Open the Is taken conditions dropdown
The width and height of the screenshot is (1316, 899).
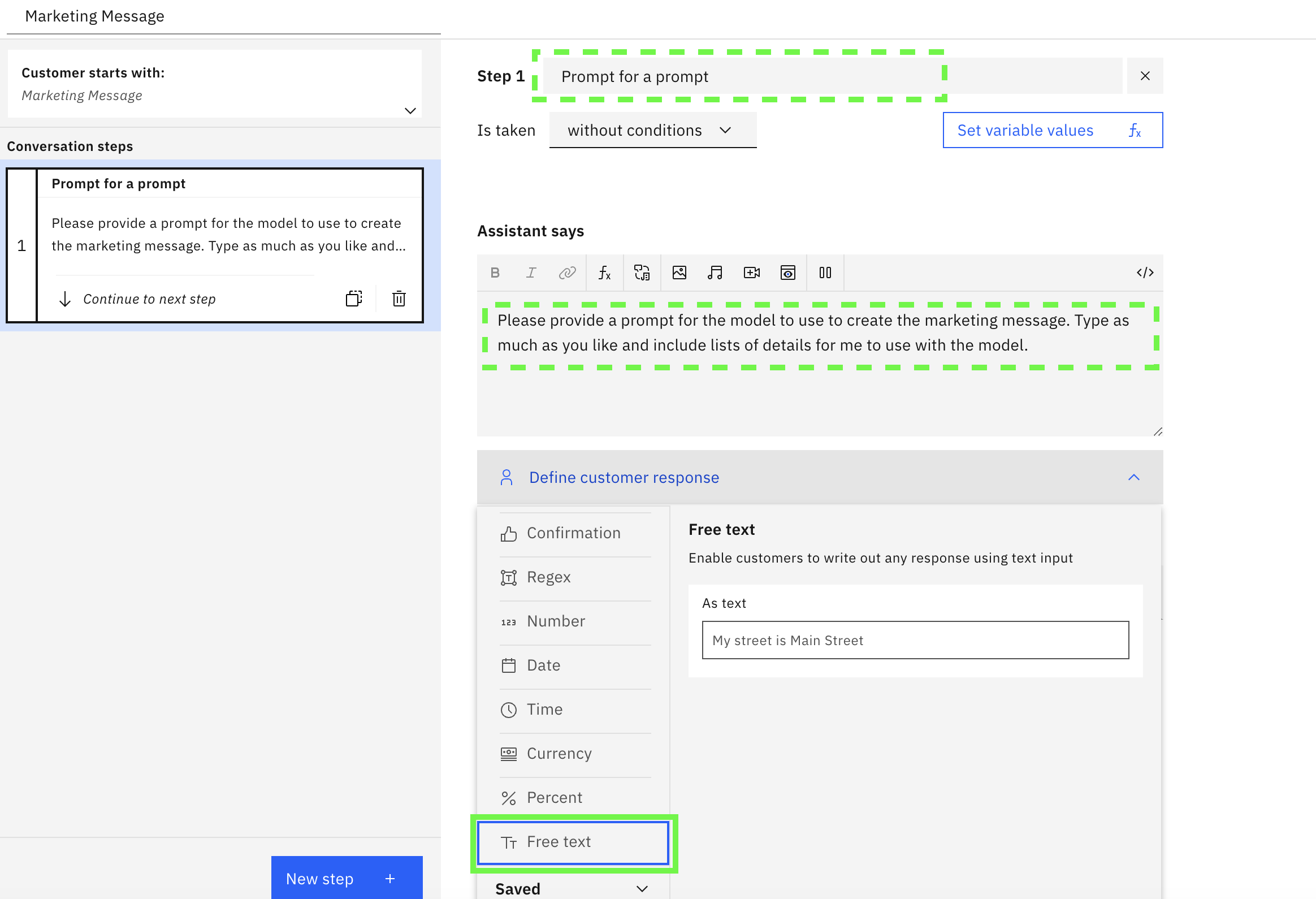tap(651, 129)
